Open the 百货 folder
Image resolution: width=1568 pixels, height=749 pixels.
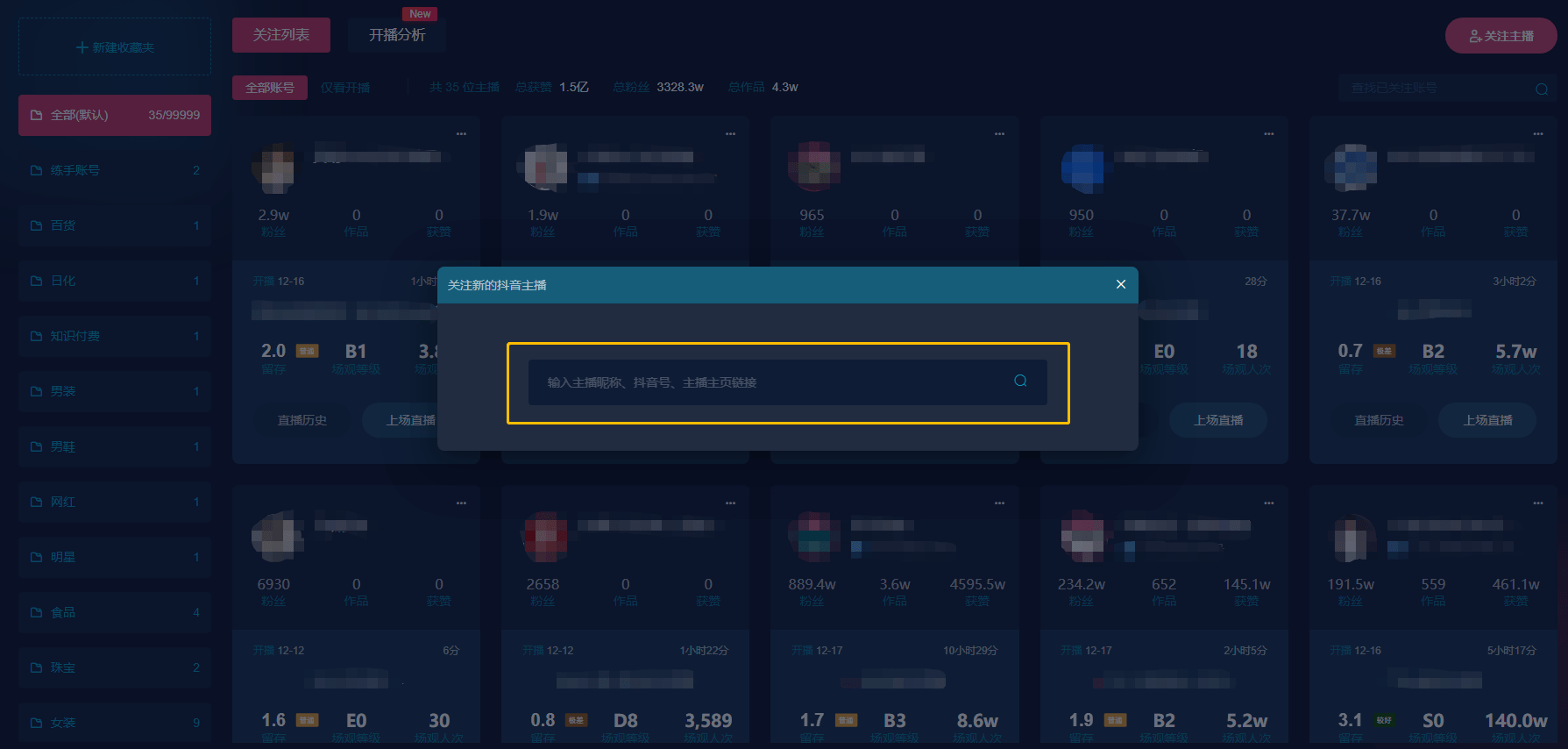coord(115,225)
